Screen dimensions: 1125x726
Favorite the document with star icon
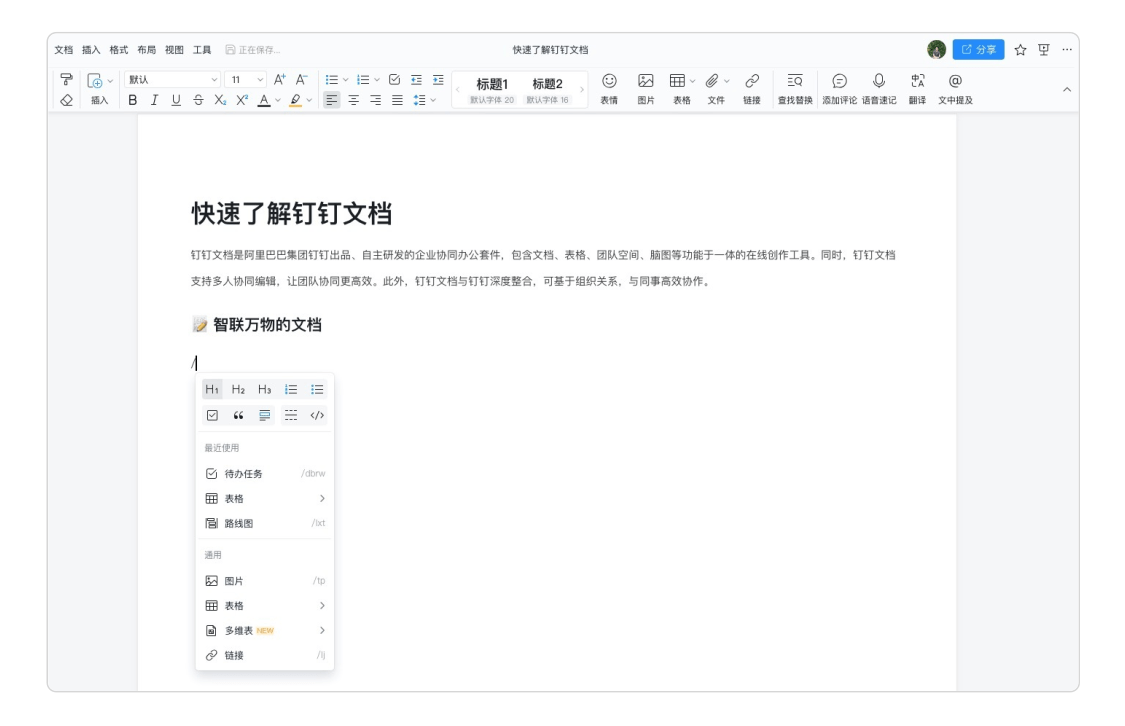click(x=1020, y=50)
